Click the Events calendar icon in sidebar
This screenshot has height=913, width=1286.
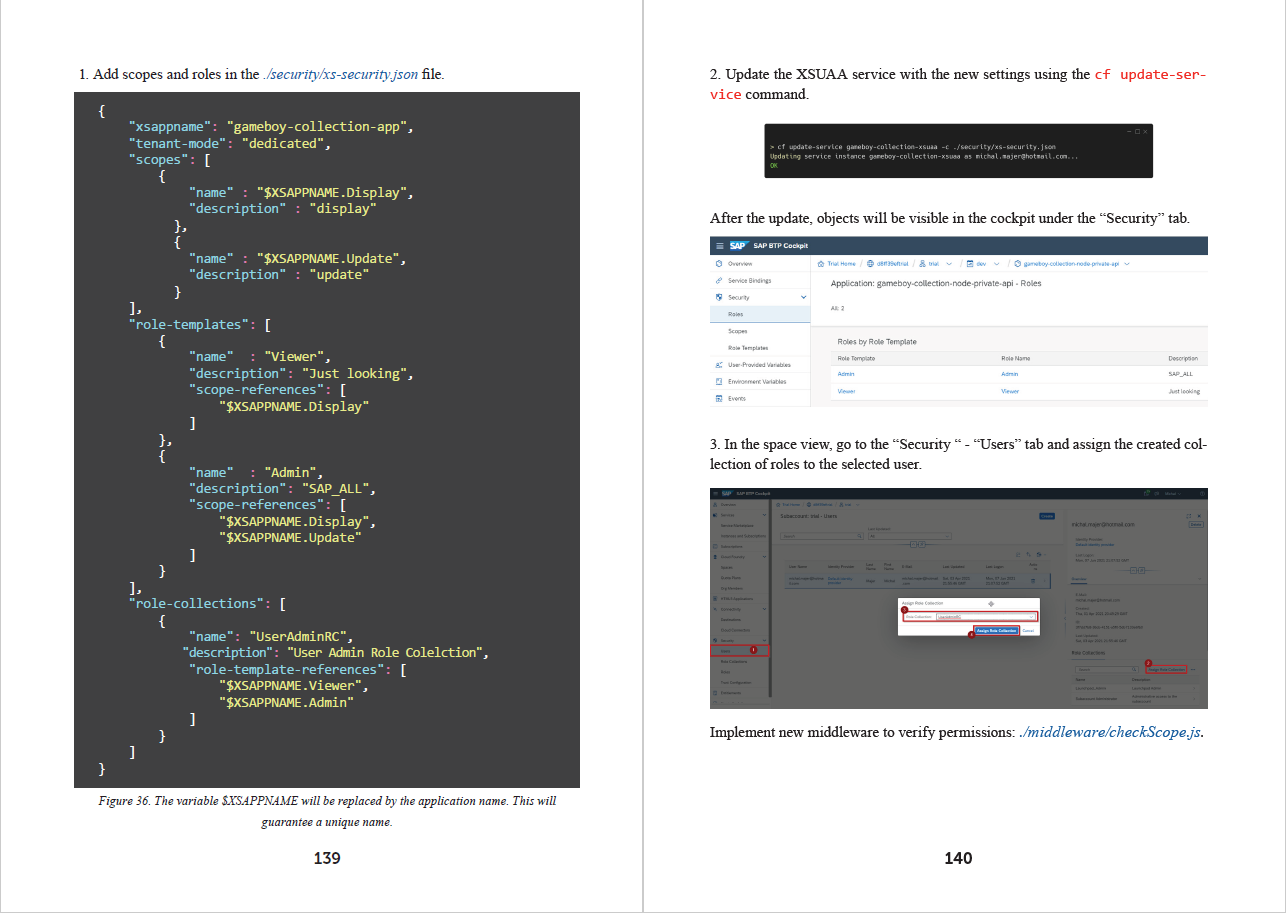pyautogui.click(x=718, y=399)
